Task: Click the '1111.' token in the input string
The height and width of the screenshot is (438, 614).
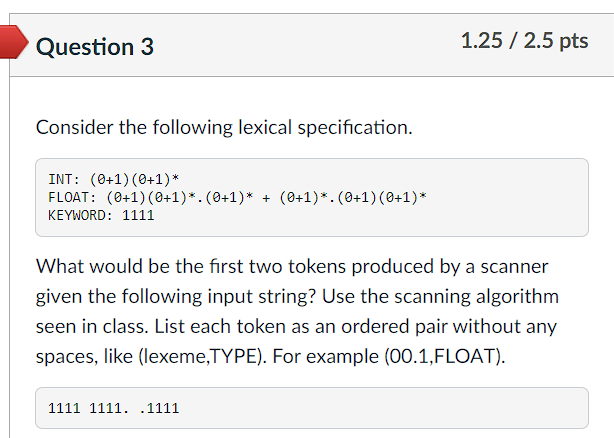Action: [109, 408]
